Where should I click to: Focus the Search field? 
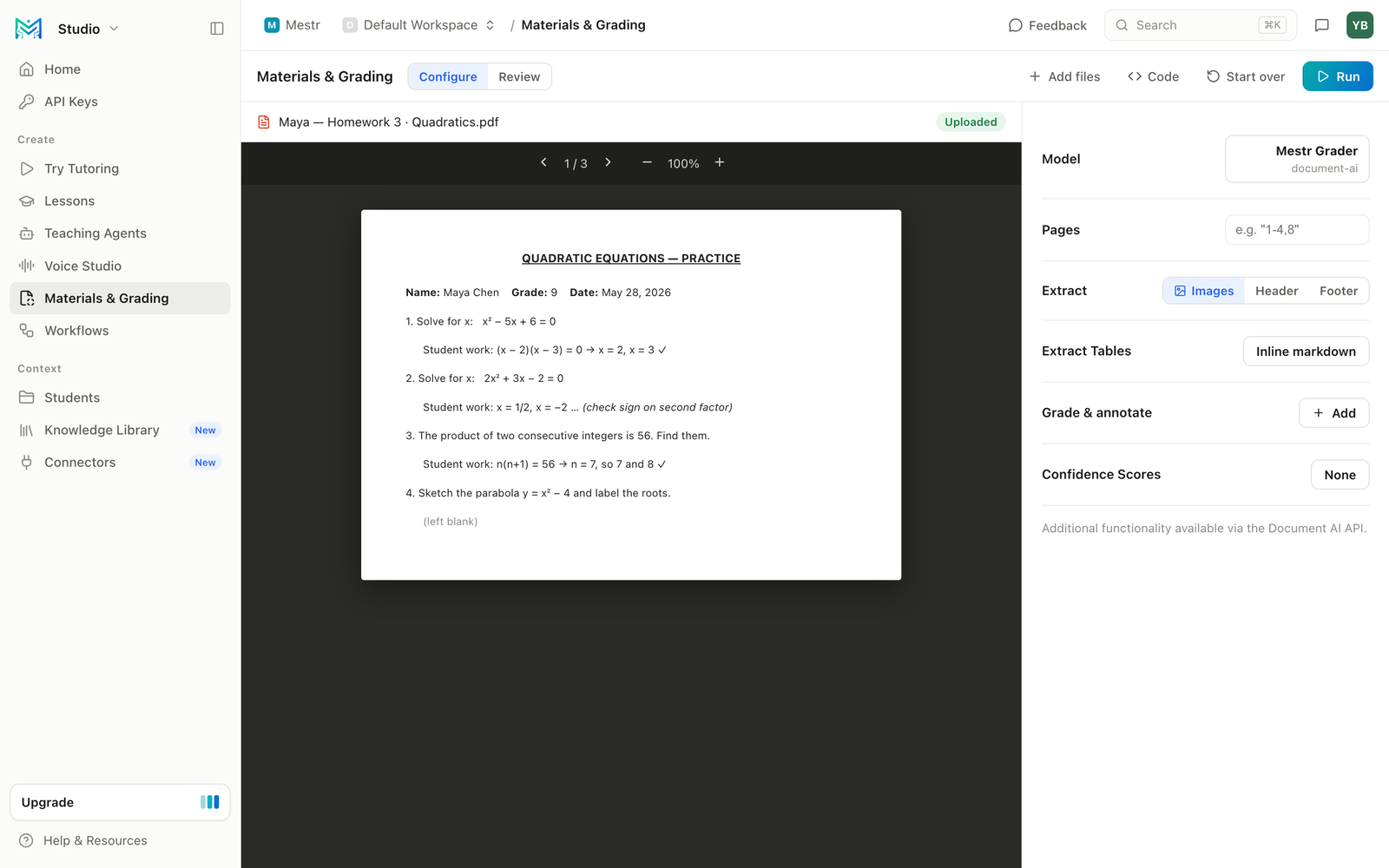coord(1200,25)
